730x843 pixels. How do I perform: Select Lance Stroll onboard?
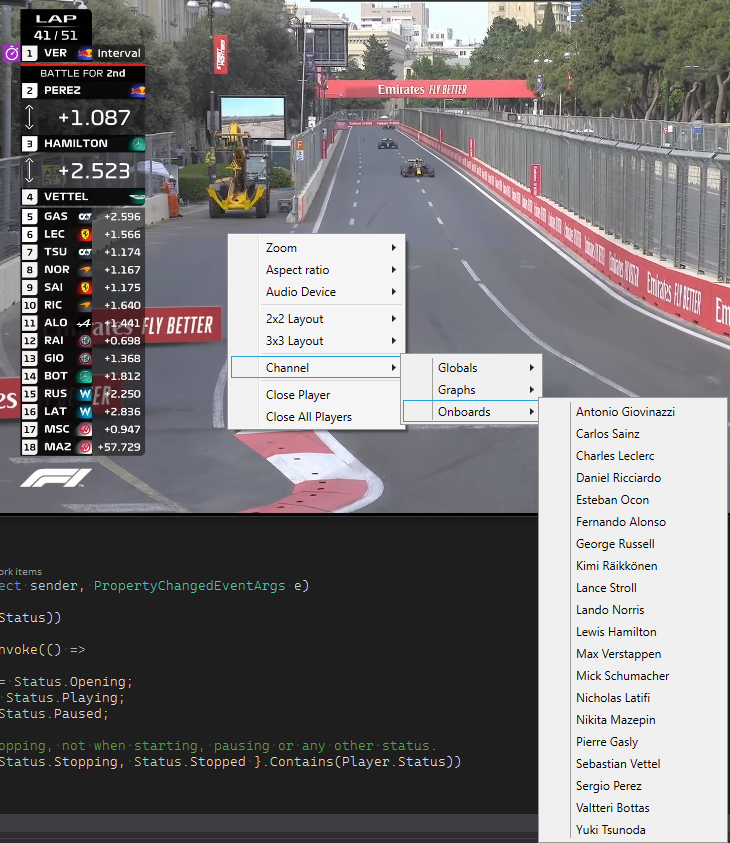coord(633,588)
